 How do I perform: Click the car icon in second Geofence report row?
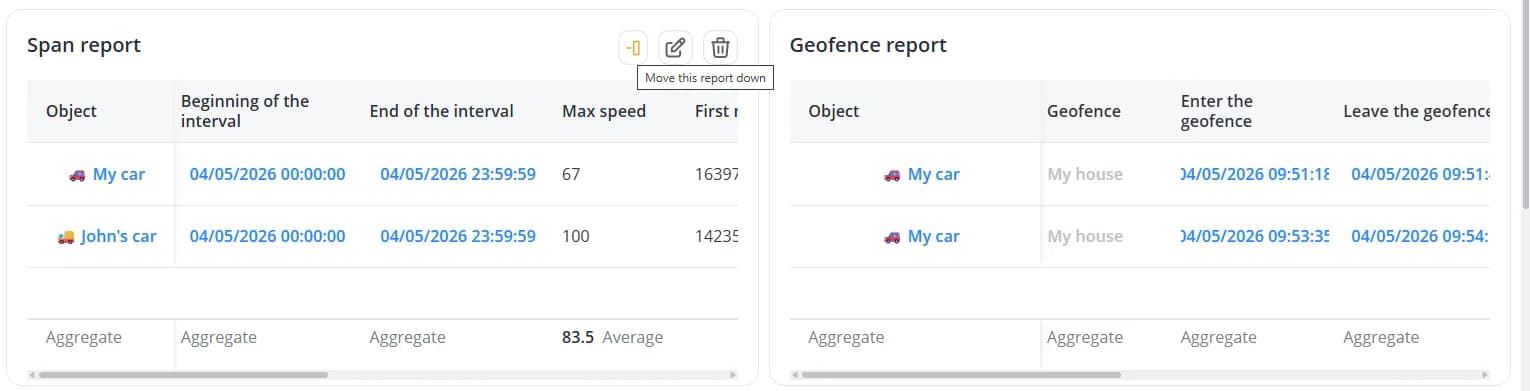click(x=893, y=237)
